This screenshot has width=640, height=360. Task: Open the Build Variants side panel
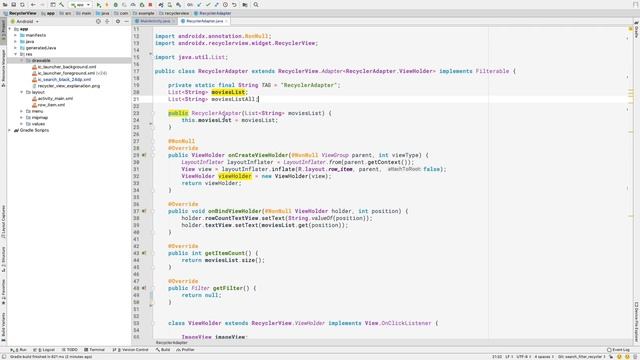pos(3,327)
